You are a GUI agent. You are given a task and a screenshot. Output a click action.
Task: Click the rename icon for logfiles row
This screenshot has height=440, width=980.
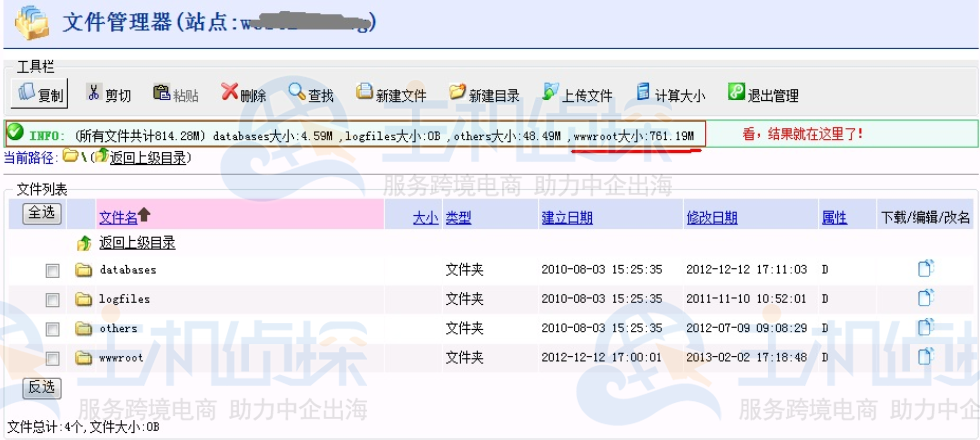pos(926,298)
